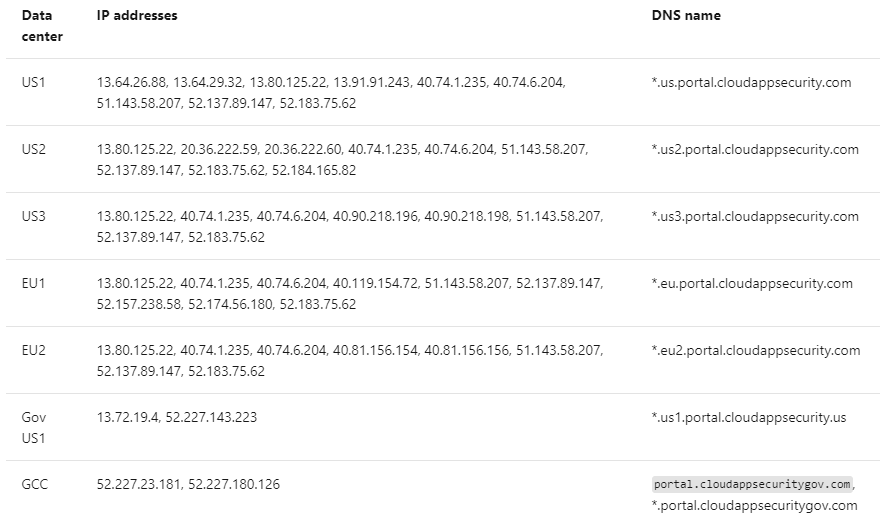Click the "DNS name" column header
Viewport: 880px width, 529px height.
[685, 16]
